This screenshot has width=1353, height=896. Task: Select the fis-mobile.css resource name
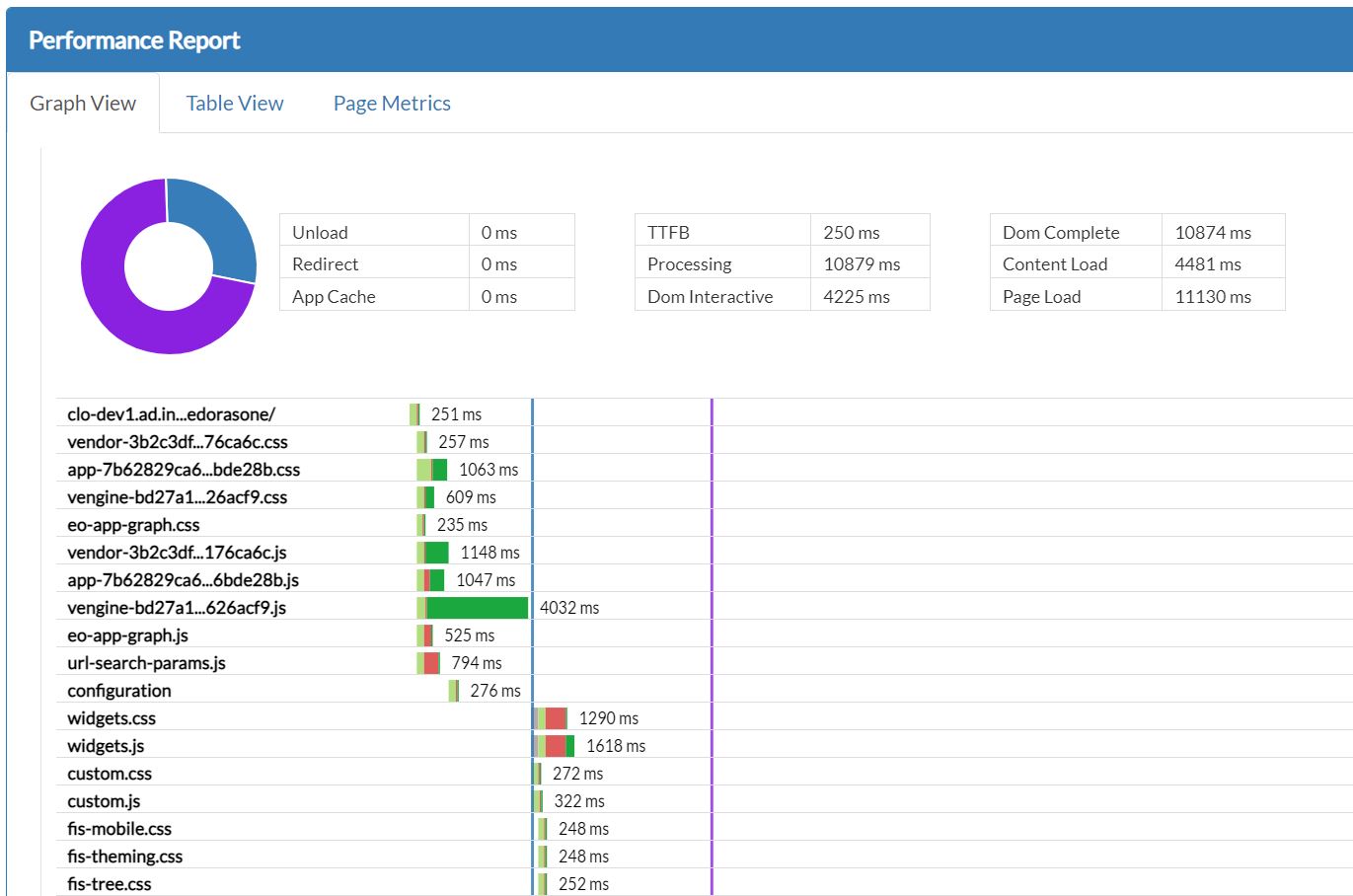[119, 829]
